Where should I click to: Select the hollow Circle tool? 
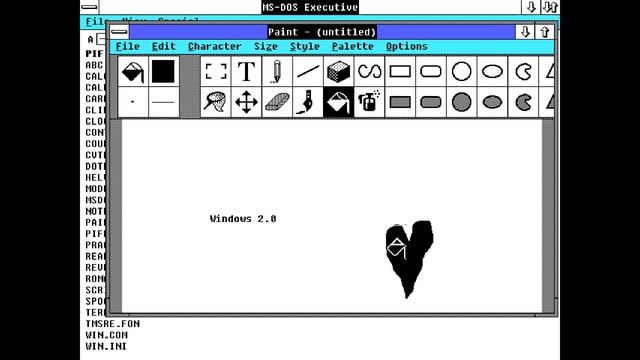[x=462, y=71]
